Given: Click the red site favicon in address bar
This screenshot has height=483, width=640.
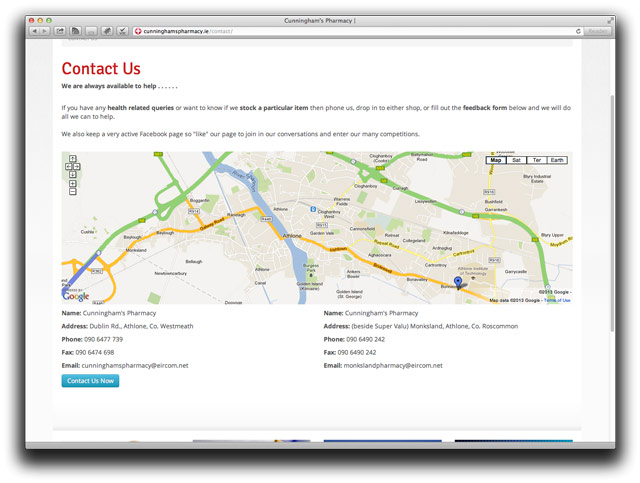Looking at the screenshot, I should 138,31.
